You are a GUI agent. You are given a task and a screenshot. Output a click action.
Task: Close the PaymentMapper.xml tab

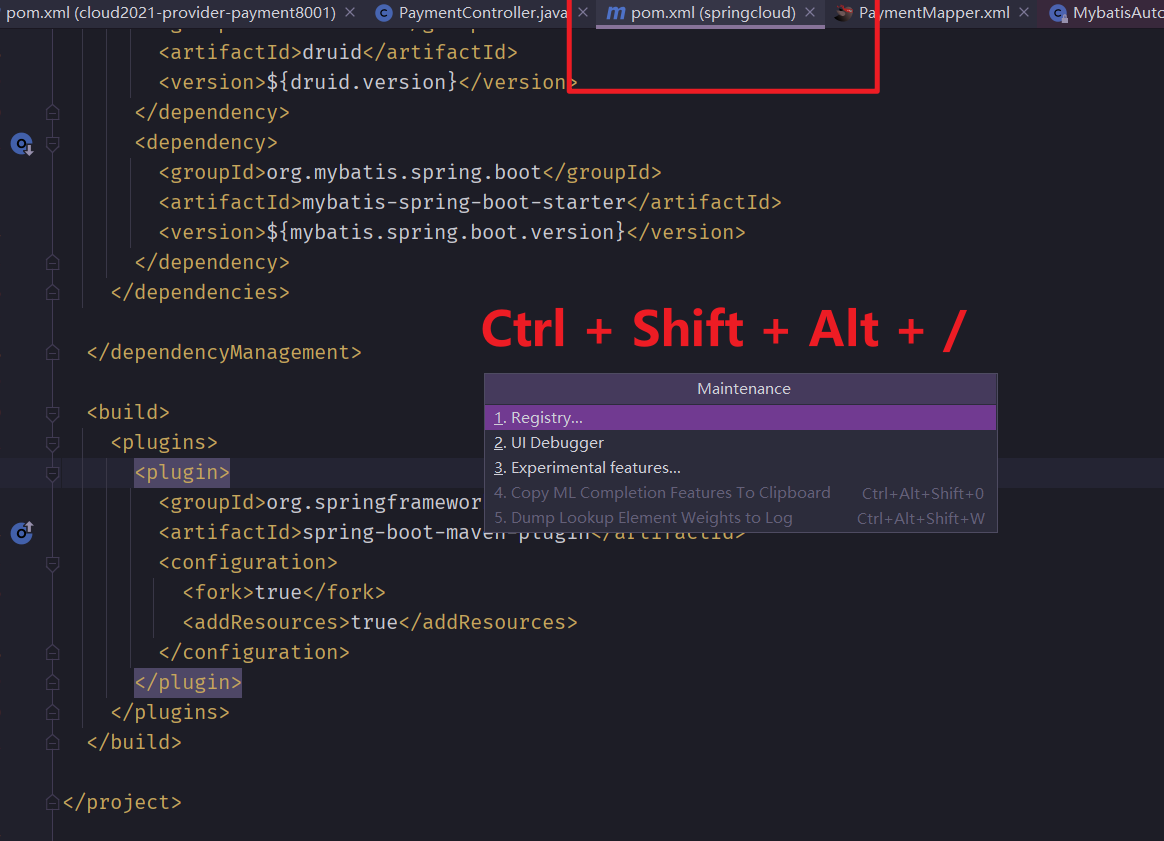tap(1024, 13)
